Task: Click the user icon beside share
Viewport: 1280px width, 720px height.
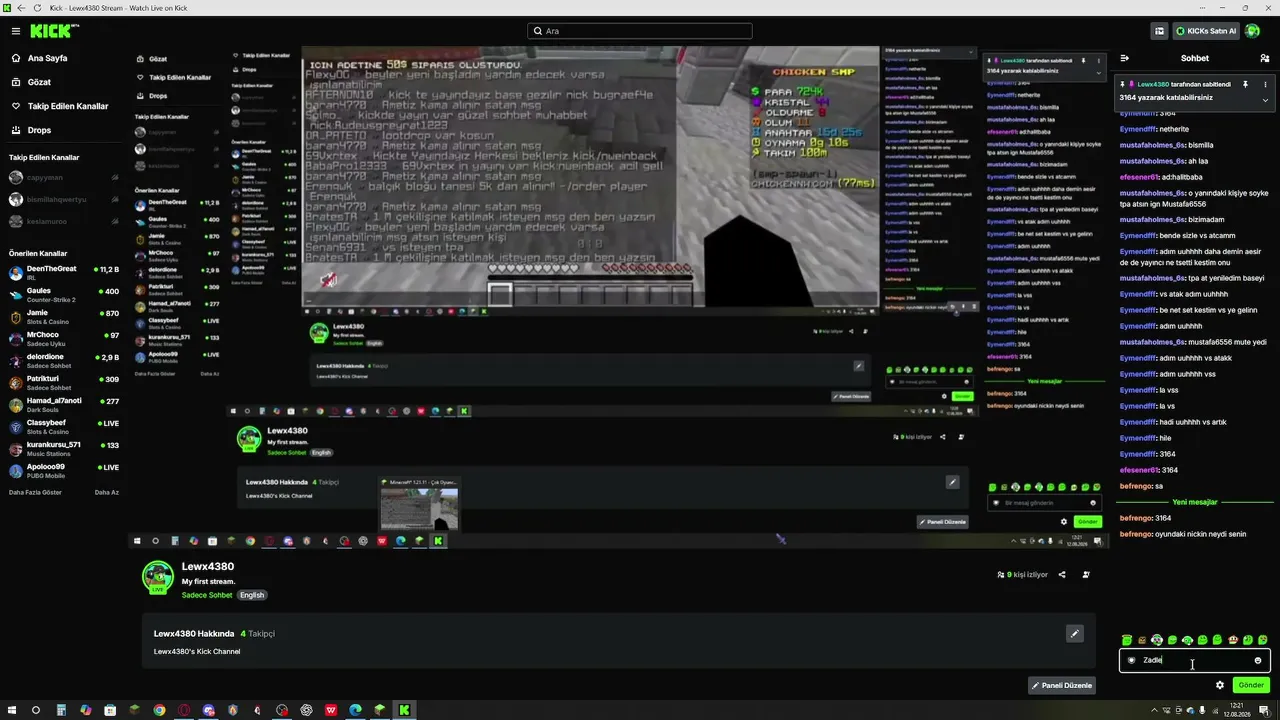Action: (x=1086, y=575)
